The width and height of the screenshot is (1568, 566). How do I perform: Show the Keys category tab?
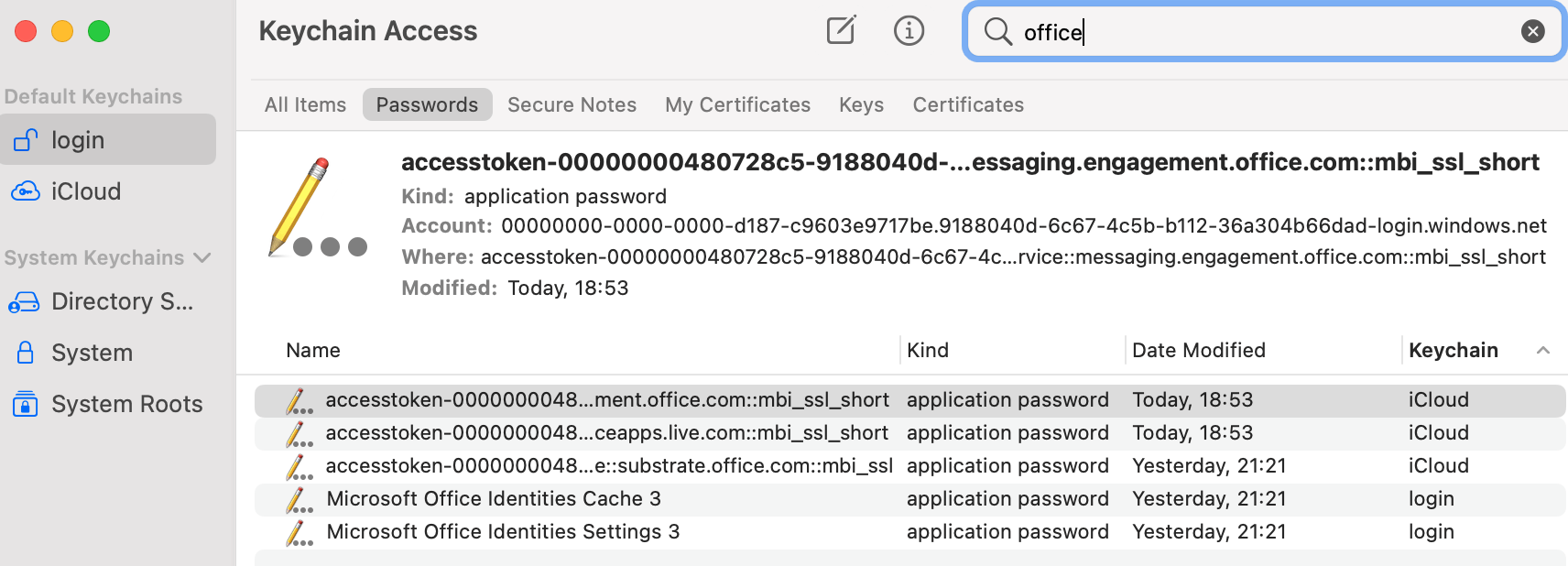click(x=861, y=105)
